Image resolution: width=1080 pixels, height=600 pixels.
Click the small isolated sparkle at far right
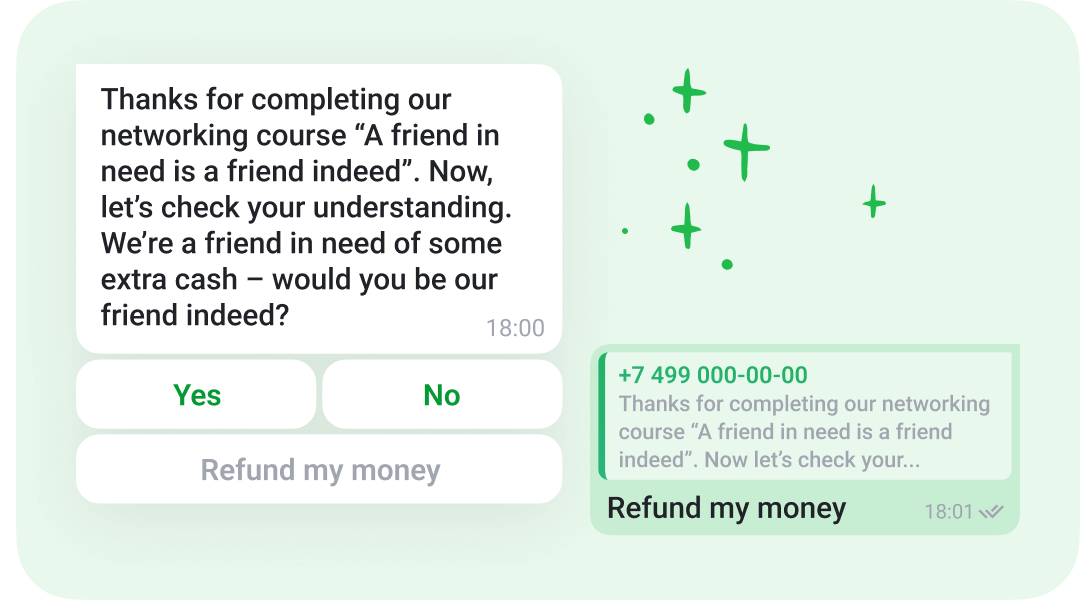coord(874,202)
